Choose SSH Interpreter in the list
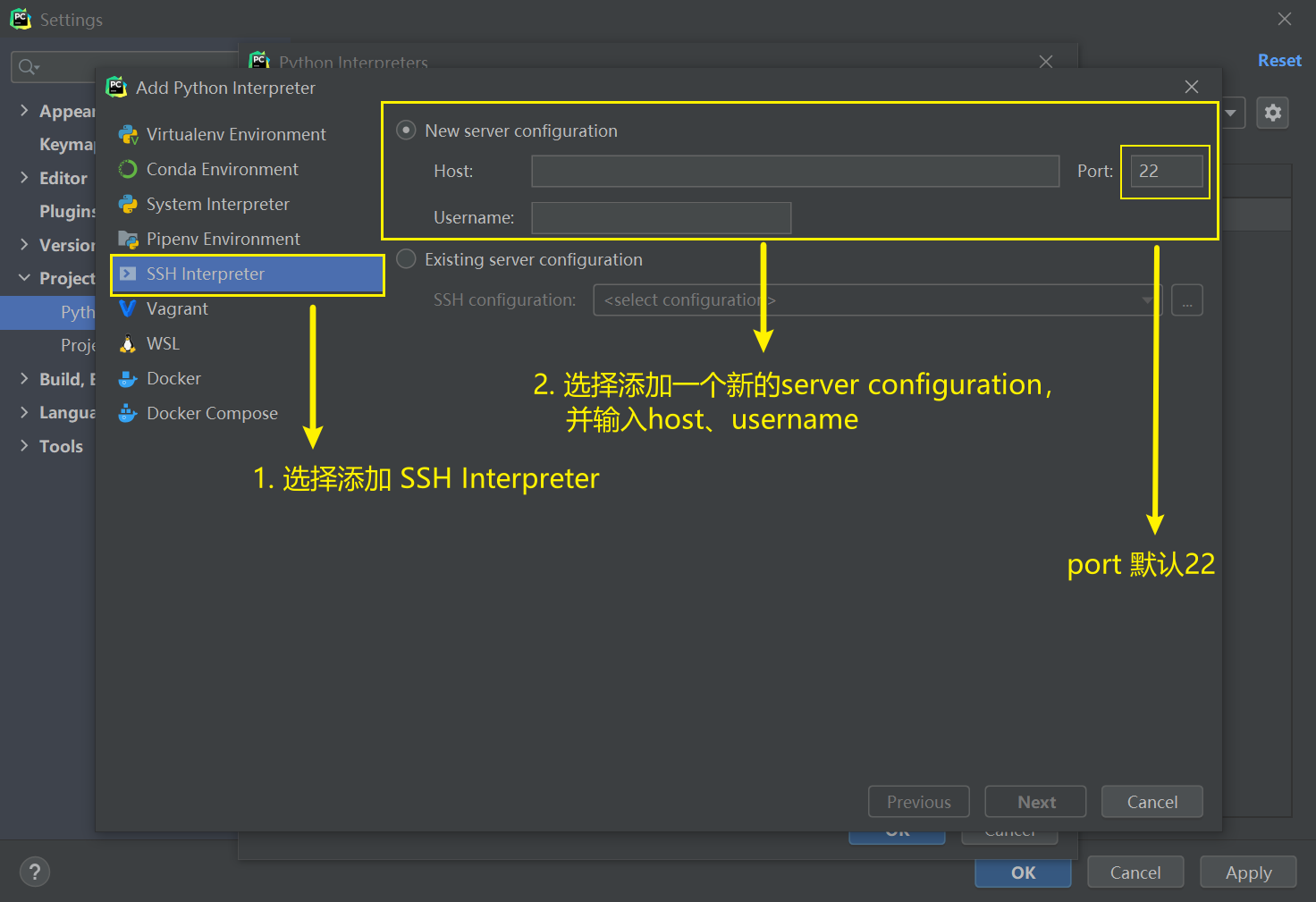The height and width of the screenshot is (902, 1316). pos(206,274)
